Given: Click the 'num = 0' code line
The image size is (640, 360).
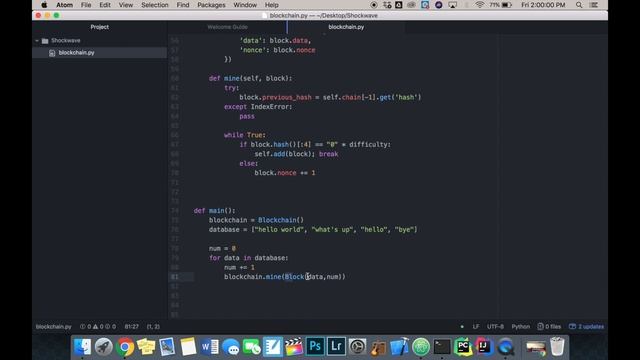Looking at the screenshot, I should click(x=222, y=249).
